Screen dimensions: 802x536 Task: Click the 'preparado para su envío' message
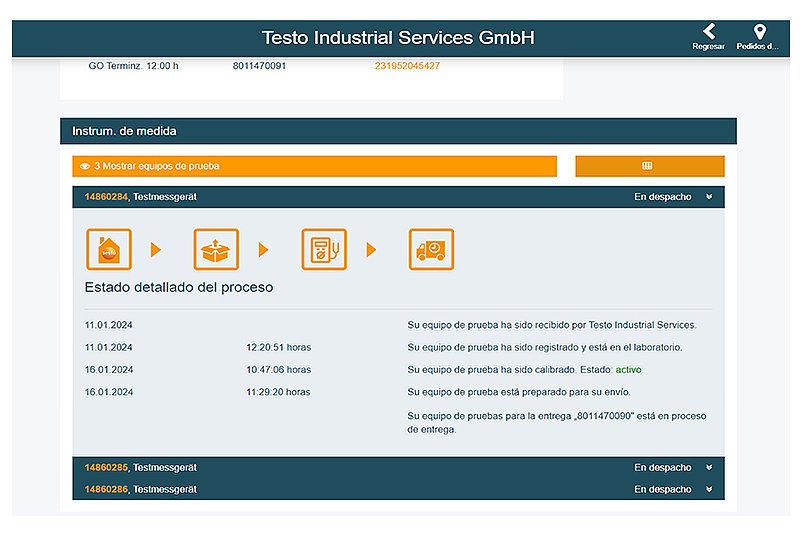[x=519, y=392]
